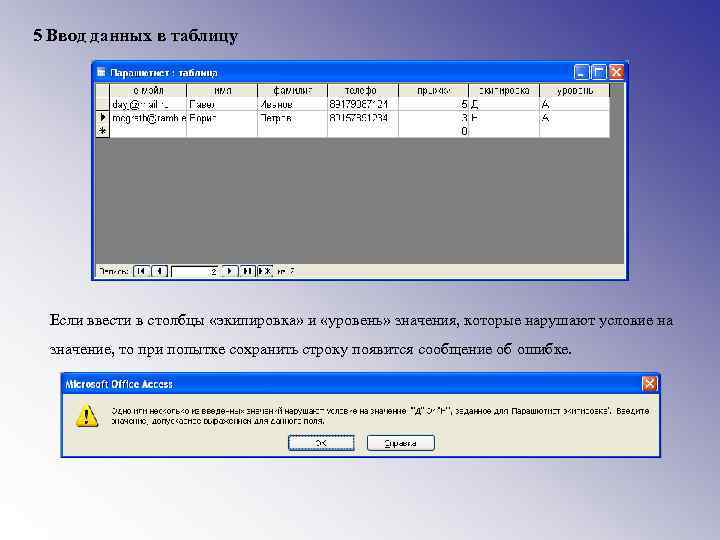Click экипировка cell in Петров's row
The height and width of the screenshot is (540, 720).
(x=504, y=118)
